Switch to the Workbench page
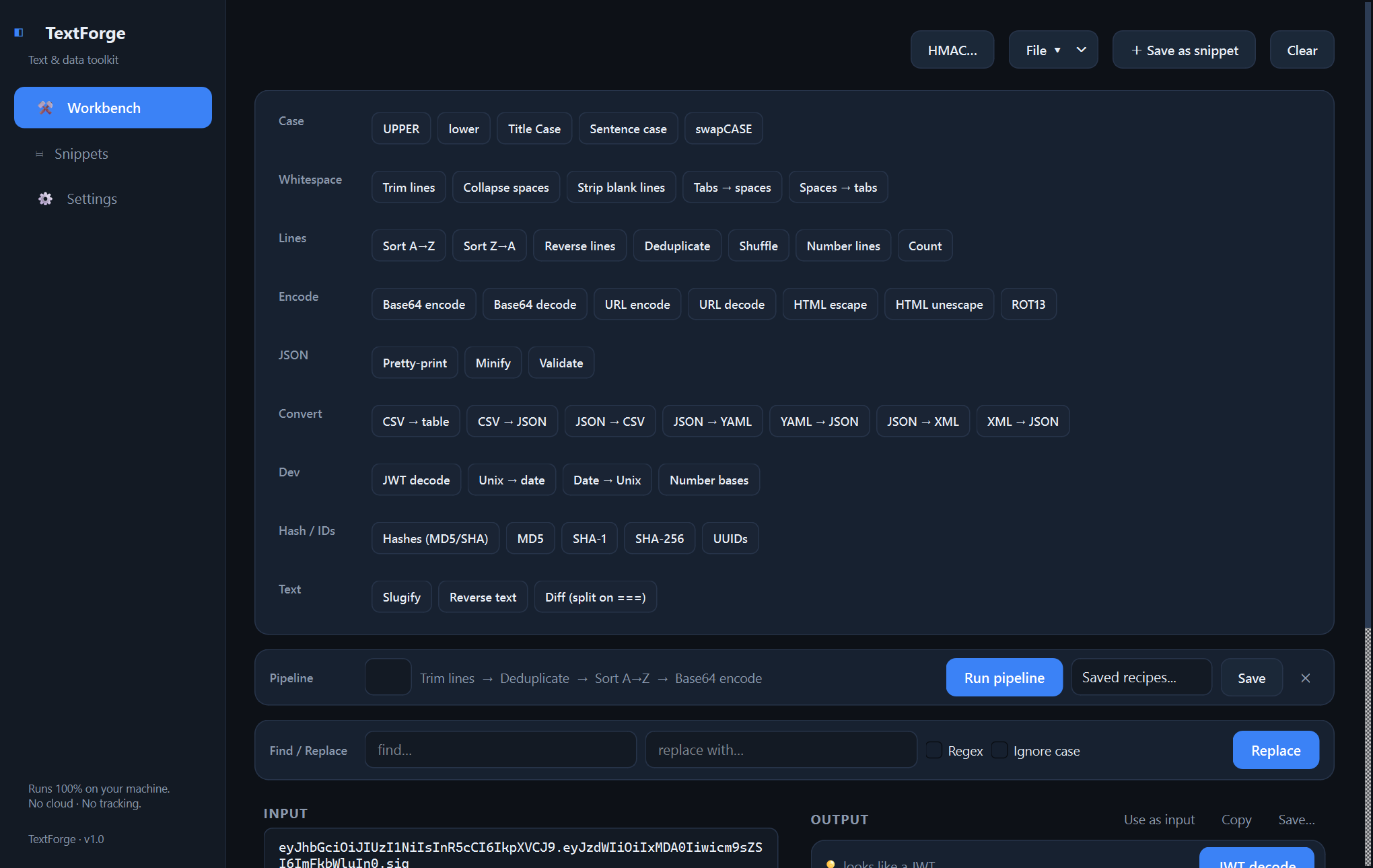 point(113,108)
